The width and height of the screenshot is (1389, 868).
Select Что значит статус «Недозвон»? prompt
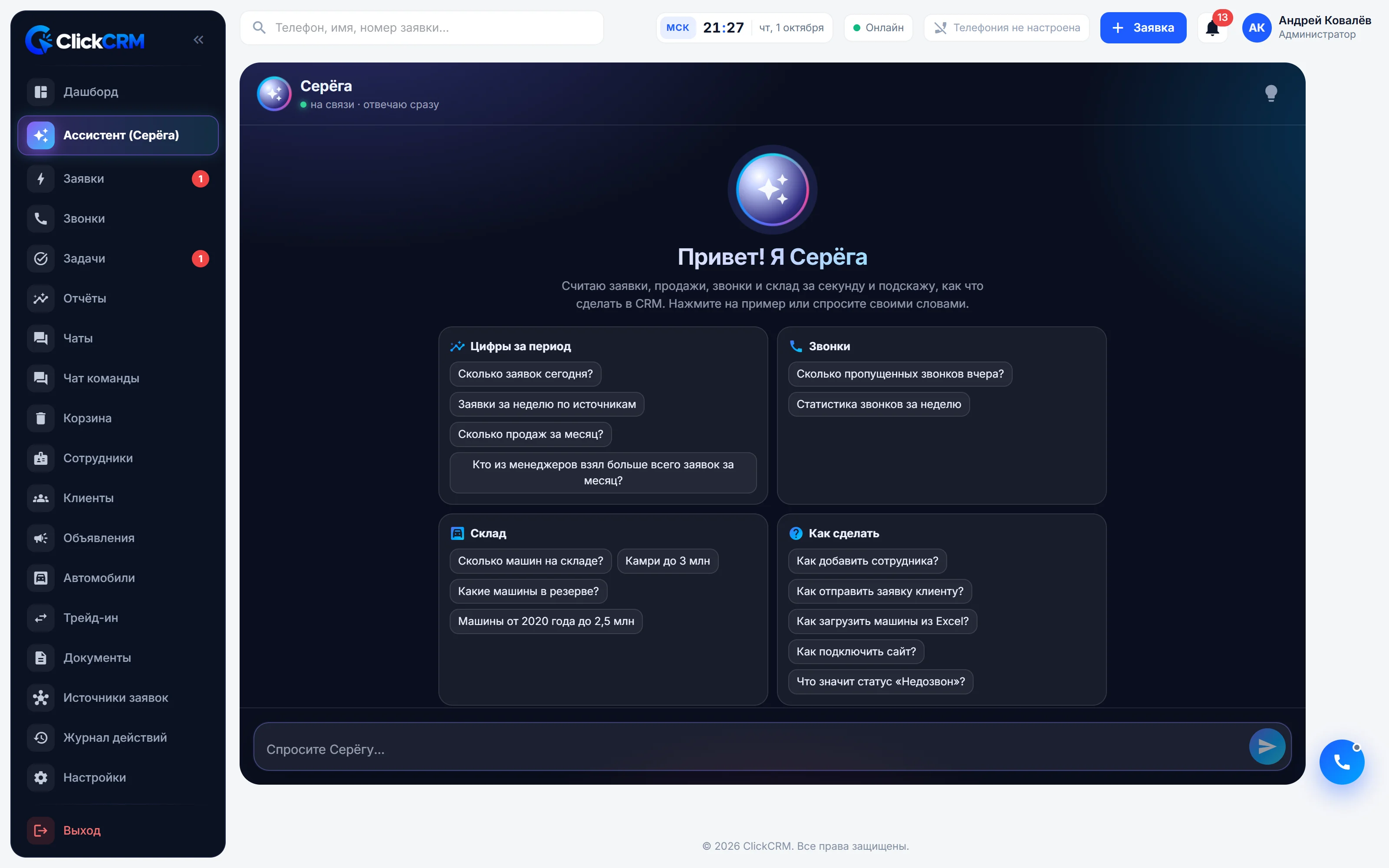pyautogui.click(x=880, y=681)
